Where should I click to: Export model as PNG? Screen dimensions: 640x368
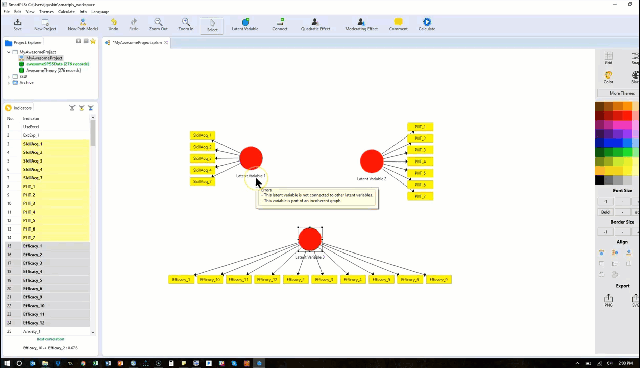[609, 300]
